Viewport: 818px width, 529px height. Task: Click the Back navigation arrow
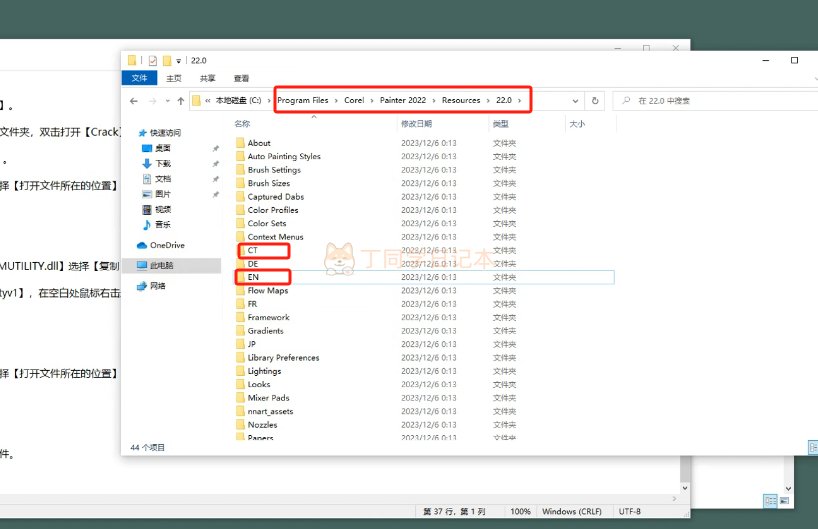134,101
